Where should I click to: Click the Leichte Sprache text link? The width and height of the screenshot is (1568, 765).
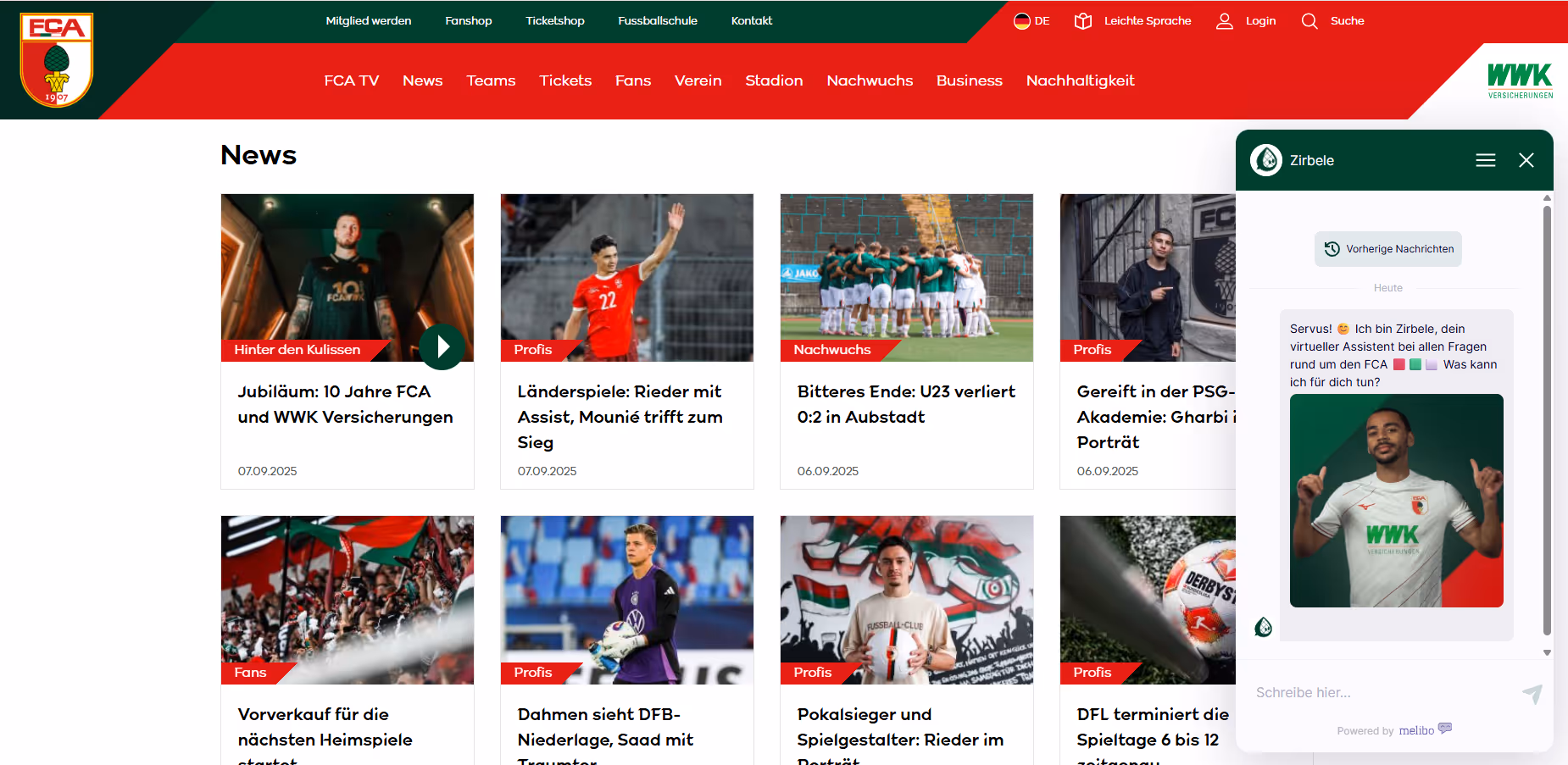pyautogui.click(x=1148, y=21)
